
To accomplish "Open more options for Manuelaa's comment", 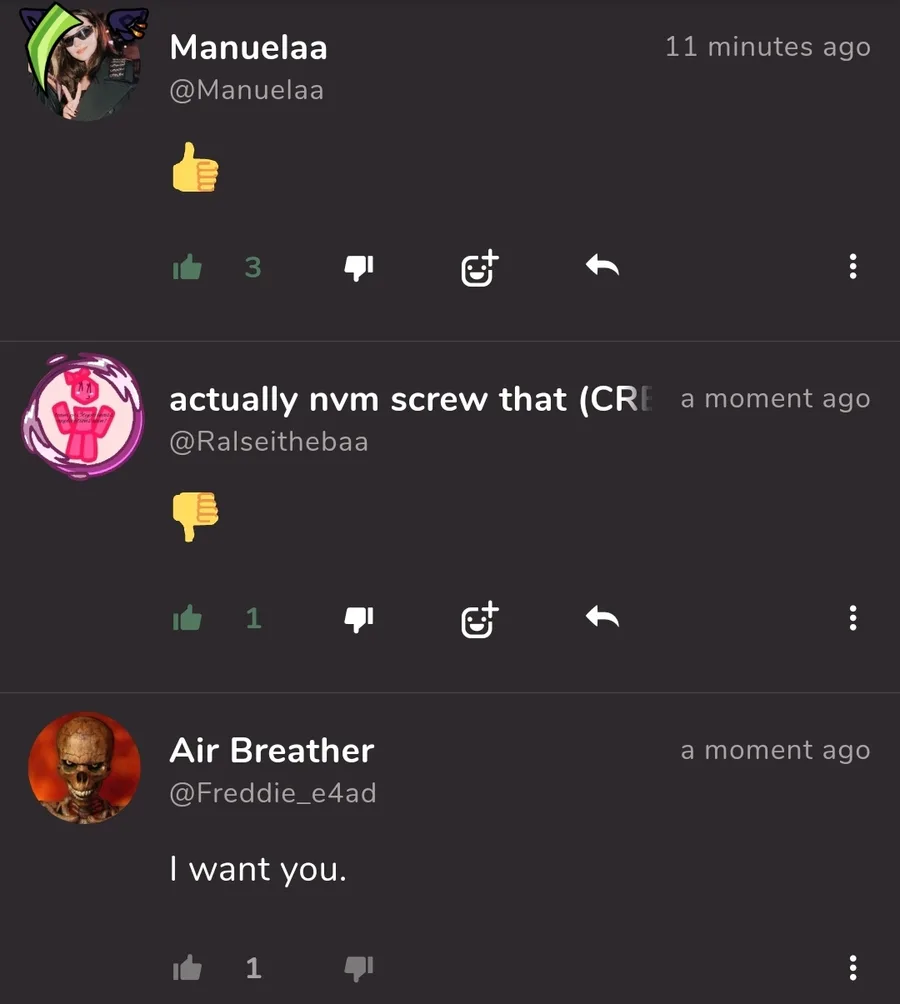I will (853, 266).
